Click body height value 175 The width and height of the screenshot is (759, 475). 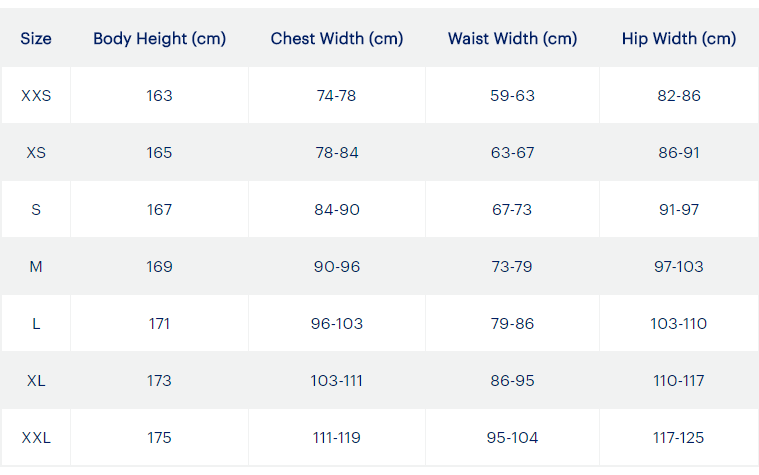tap(159, 438)
